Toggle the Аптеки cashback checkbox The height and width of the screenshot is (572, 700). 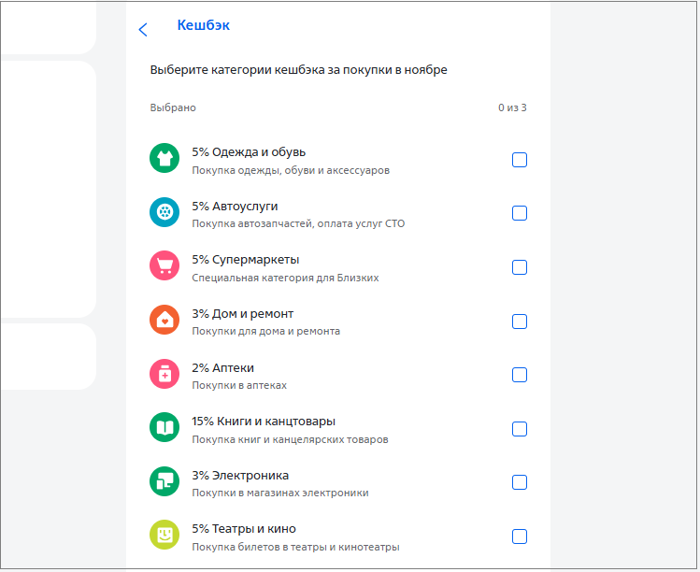pos(519,375)
